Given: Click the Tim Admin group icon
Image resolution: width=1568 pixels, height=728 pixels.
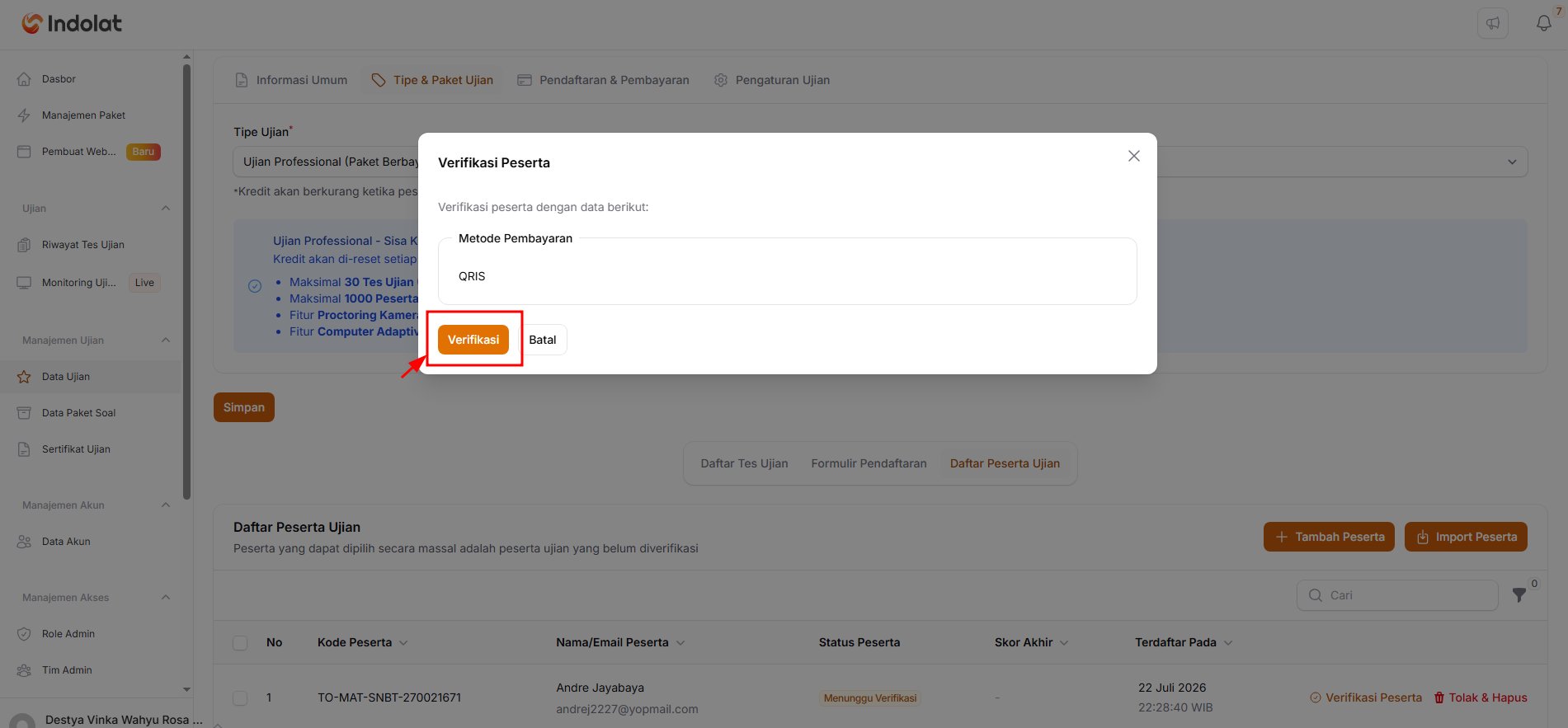Looking at the screenshot, I should coord(24,670).
